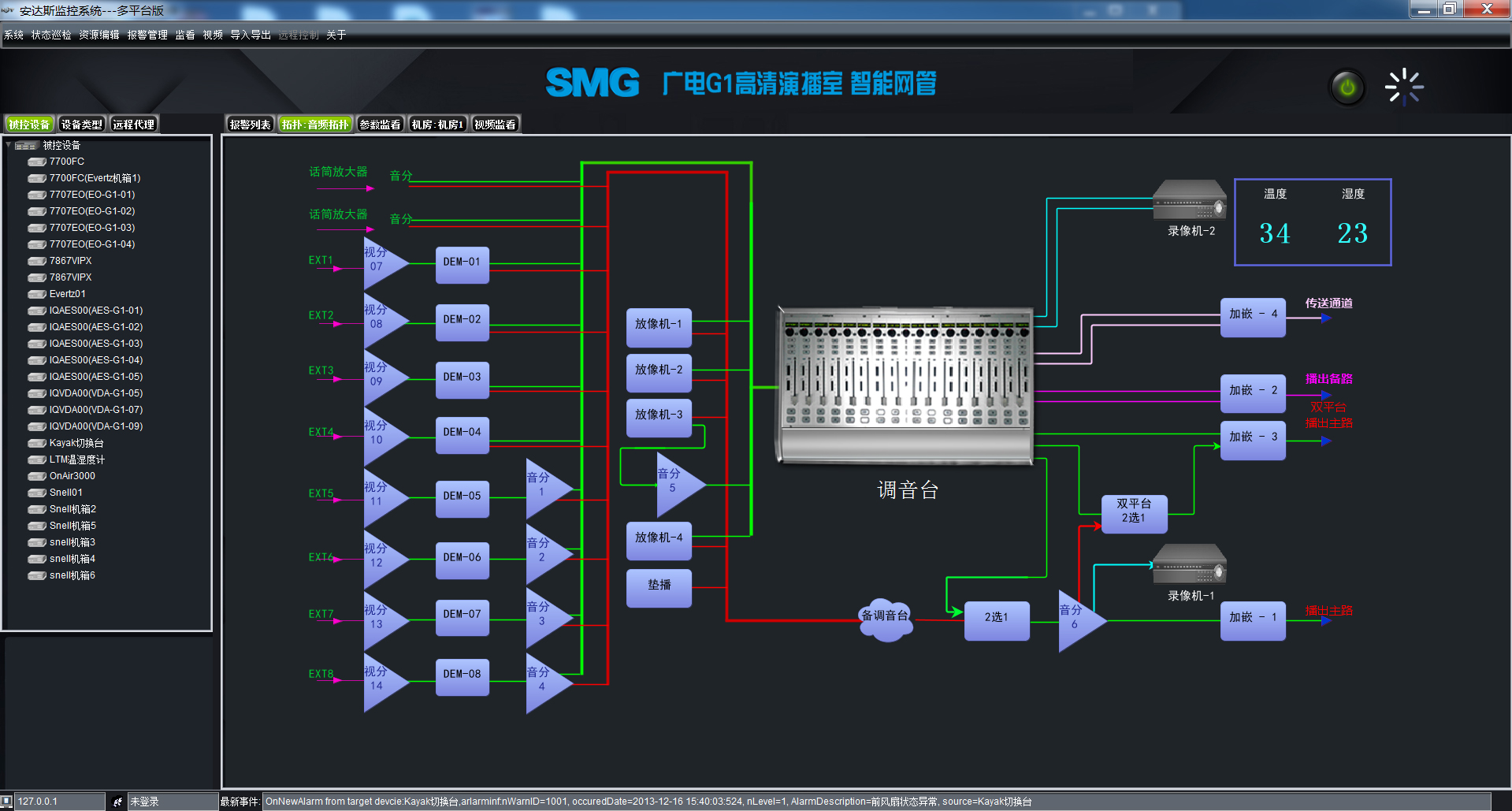Select OnAir3000 in device tree
Screen dimensions: 1512x811
pyautogui.click(x=72, y=476)
